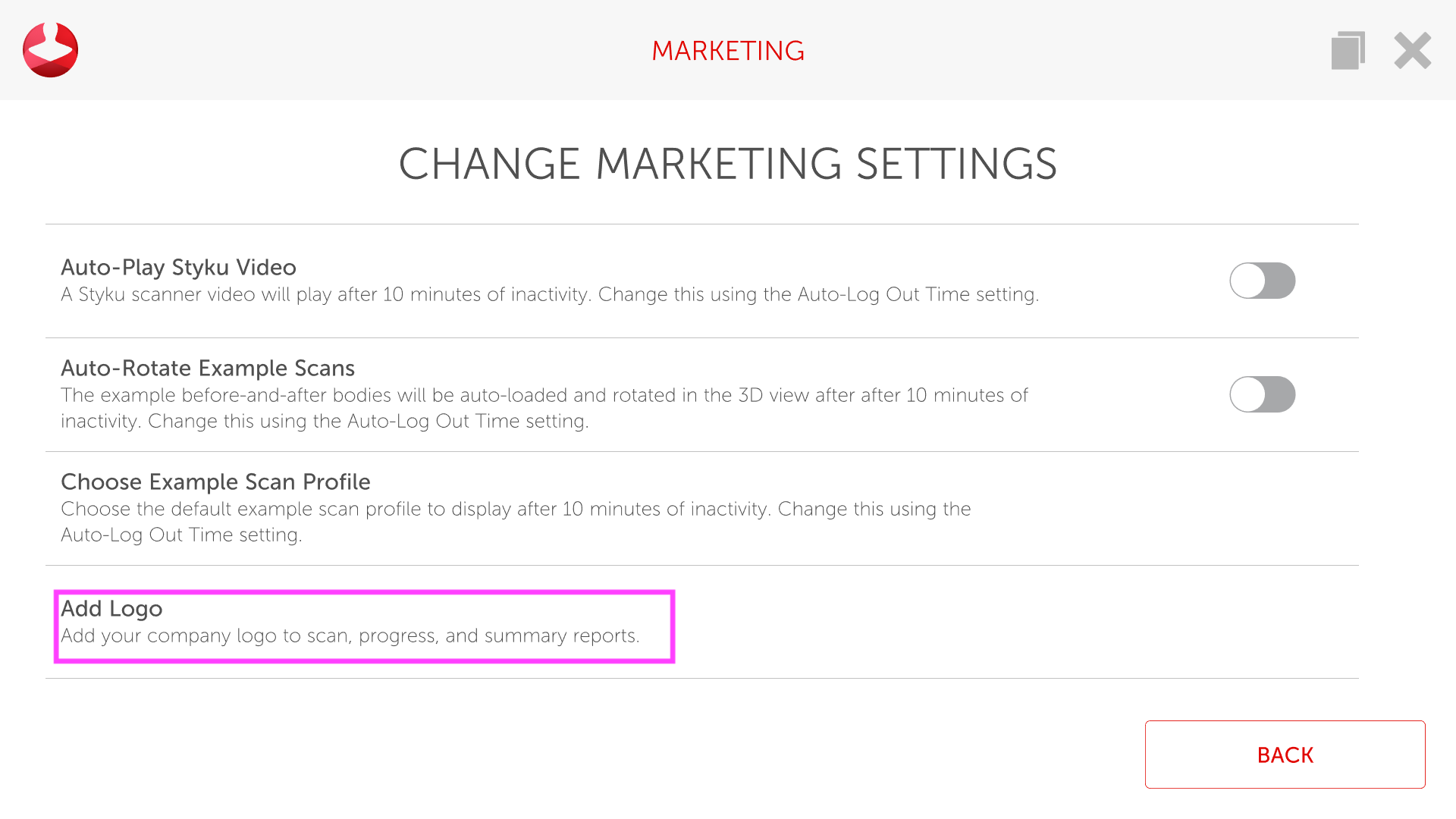Enable Auto-Play Styku Video toggle
The width and height of the screenshot is (1456, 819).
click(1262, 281)
